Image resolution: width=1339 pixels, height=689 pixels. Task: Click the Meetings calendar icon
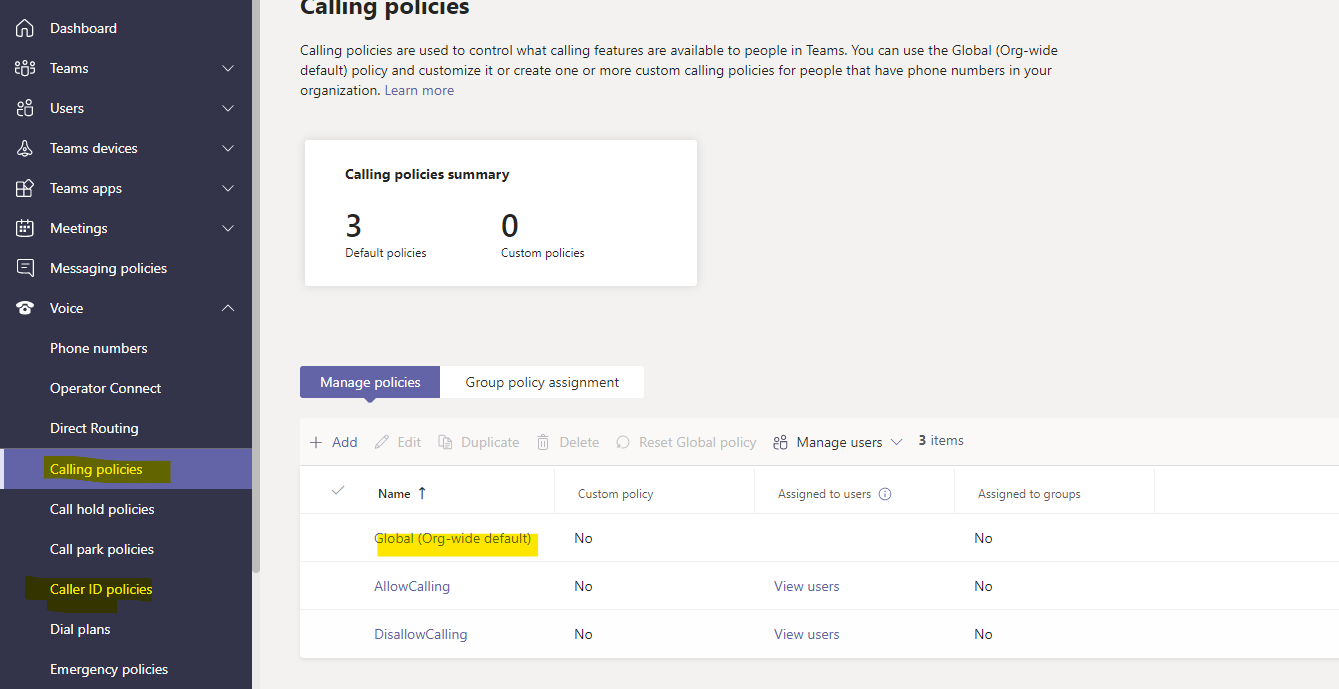pos(25,228)
